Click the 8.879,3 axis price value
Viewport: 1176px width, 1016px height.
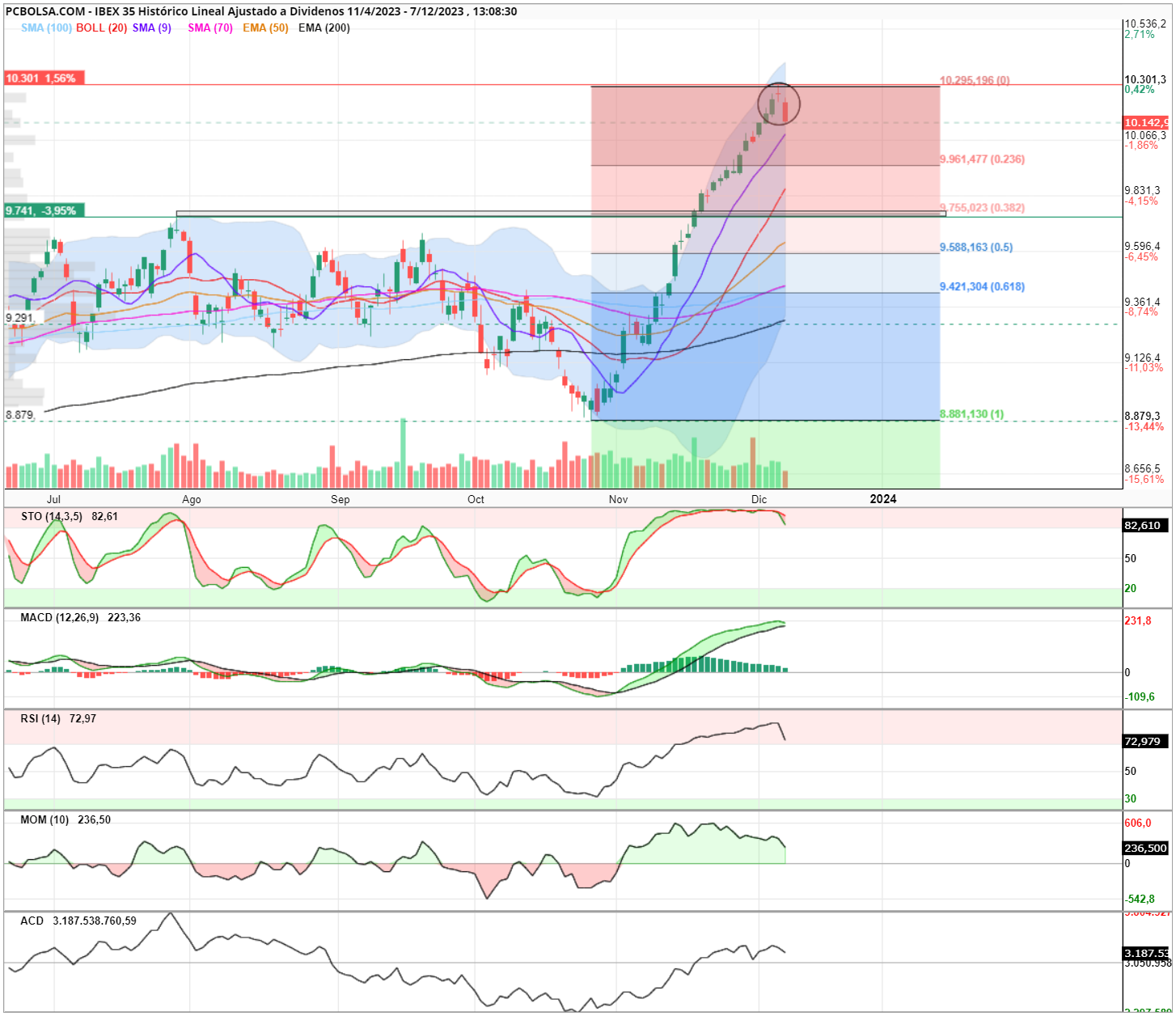point(1142,416)
